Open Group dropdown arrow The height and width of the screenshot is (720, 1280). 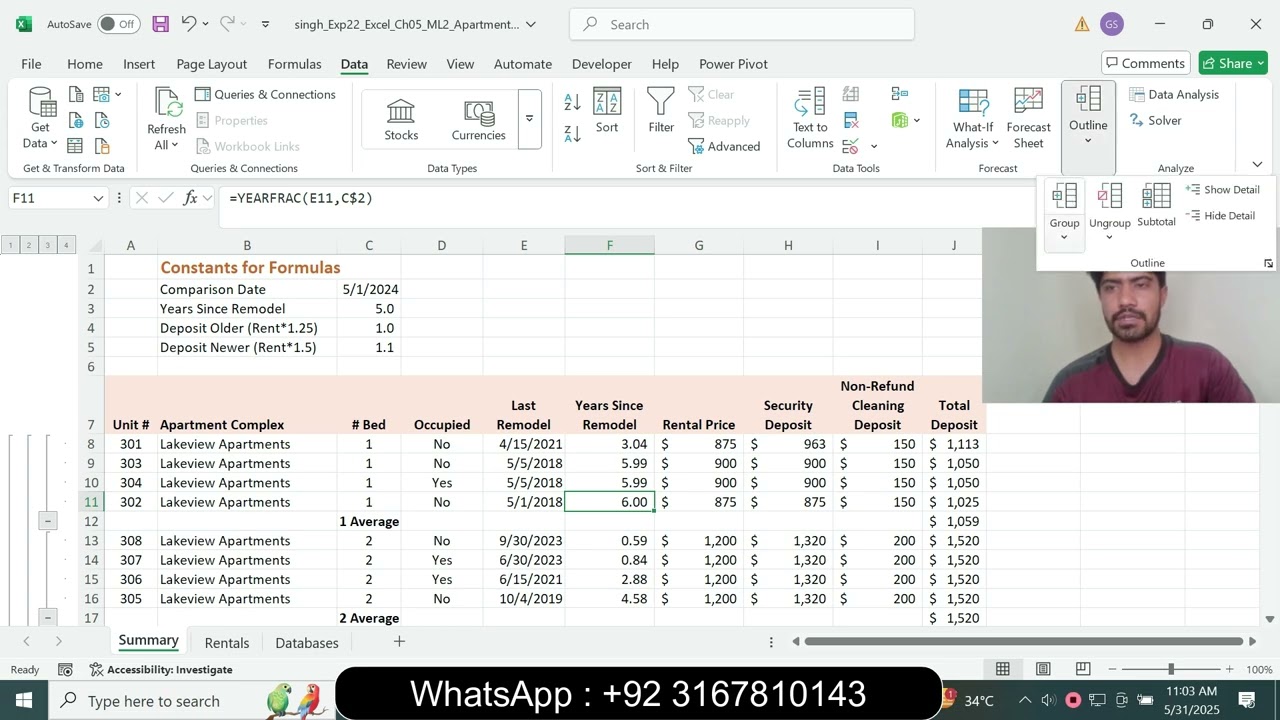point(1064,238)
